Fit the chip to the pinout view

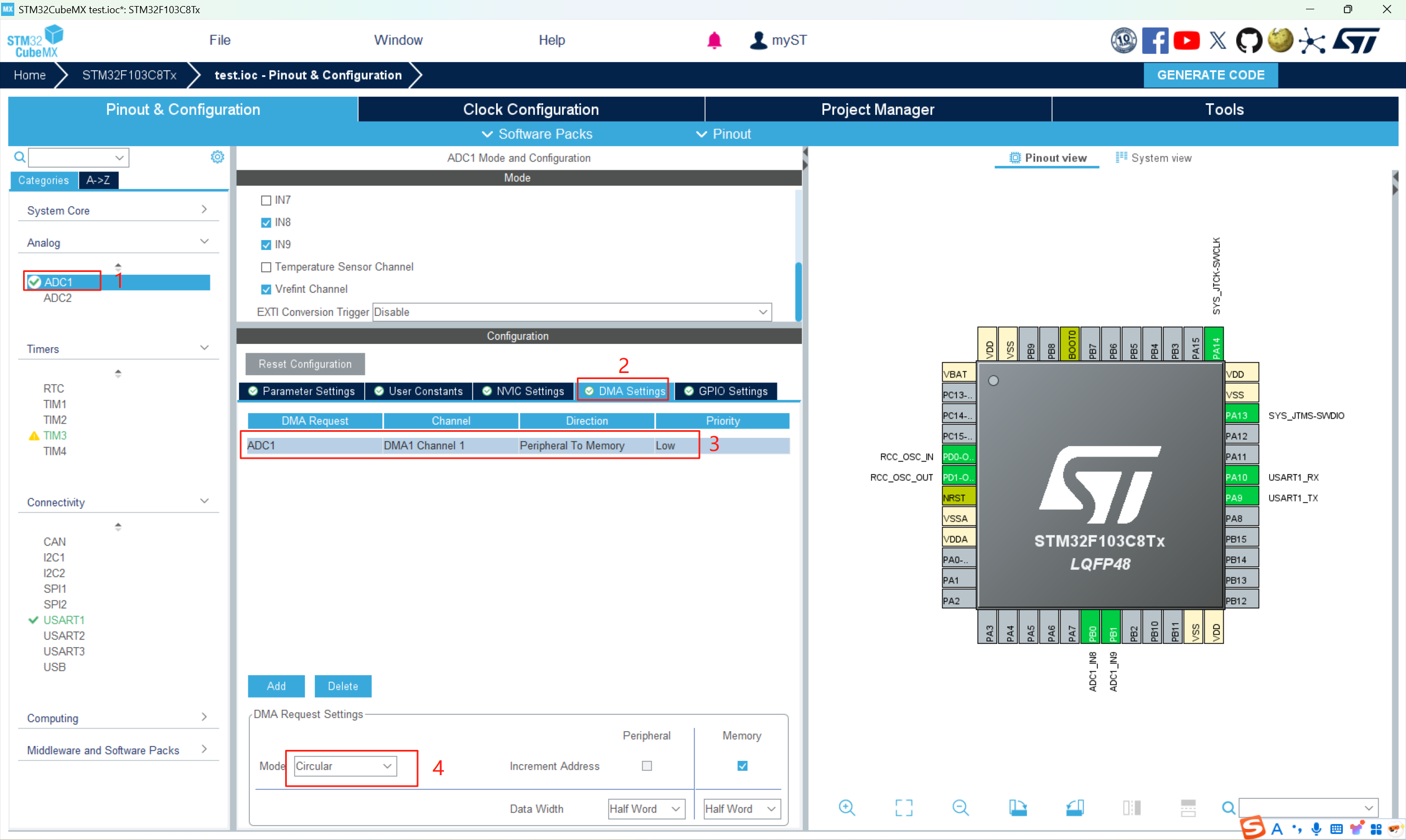(904, 808)
